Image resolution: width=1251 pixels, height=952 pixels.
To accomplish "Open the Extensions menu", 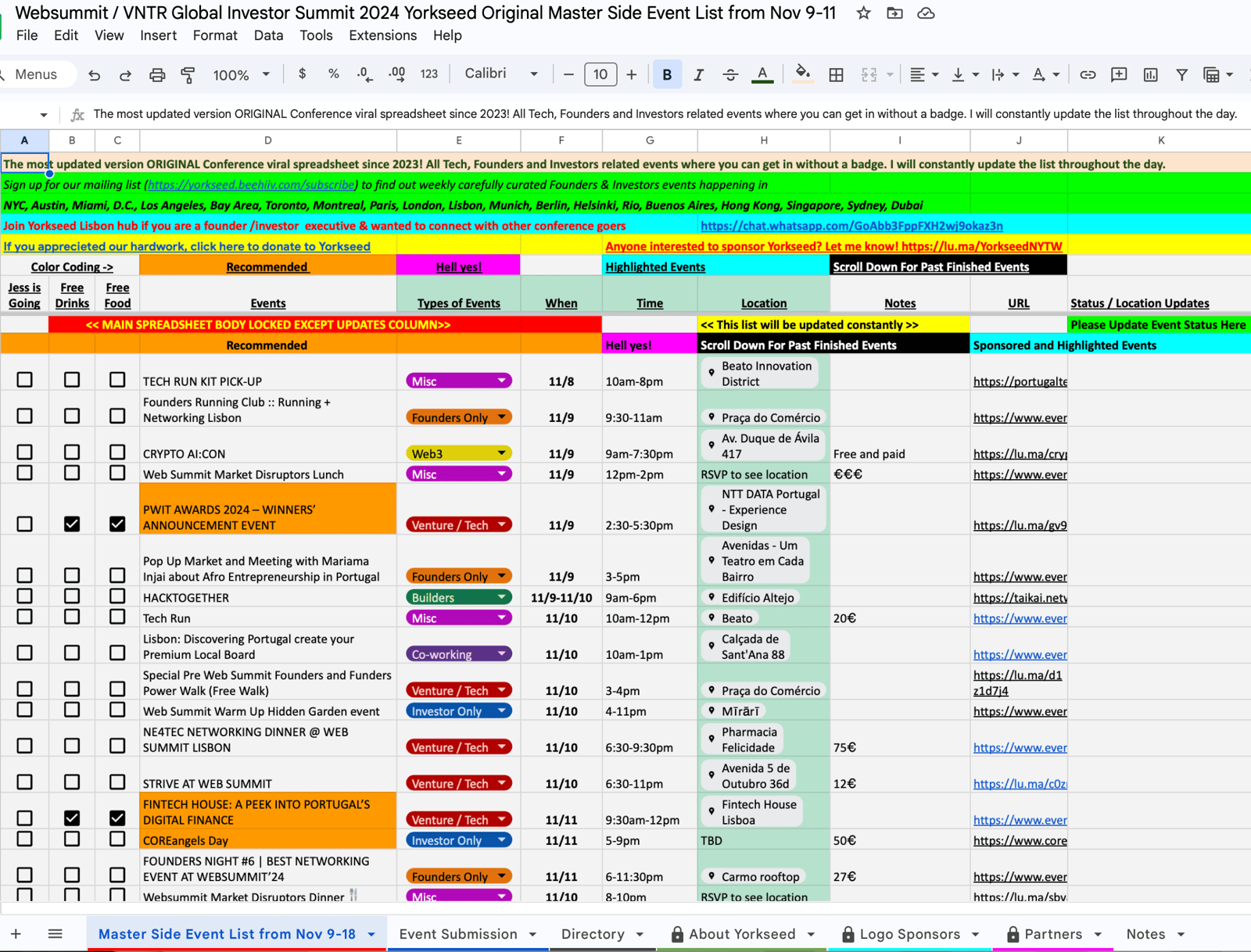I will pyautogui.click(x=382, y=35).
